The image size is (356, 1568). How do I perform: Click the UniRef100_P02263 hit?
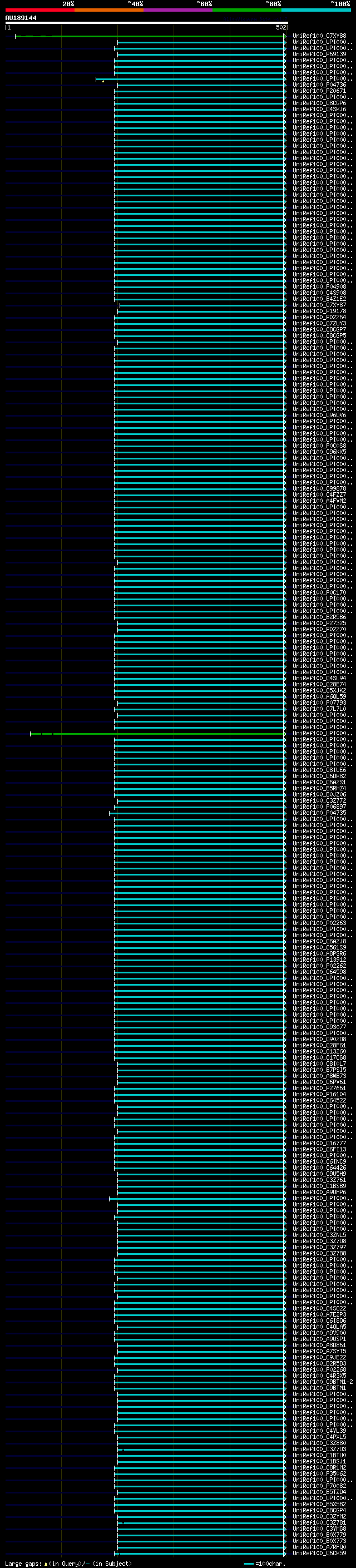tap(319, 923)
